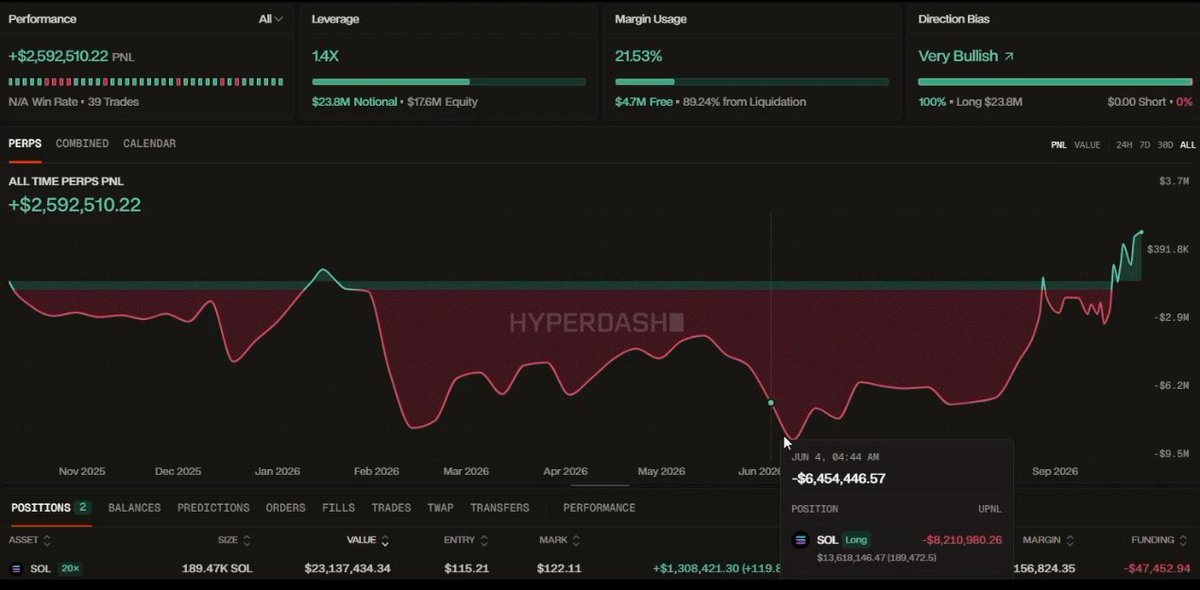
Task: Sort positions by SIZE column
Action: 233,540
